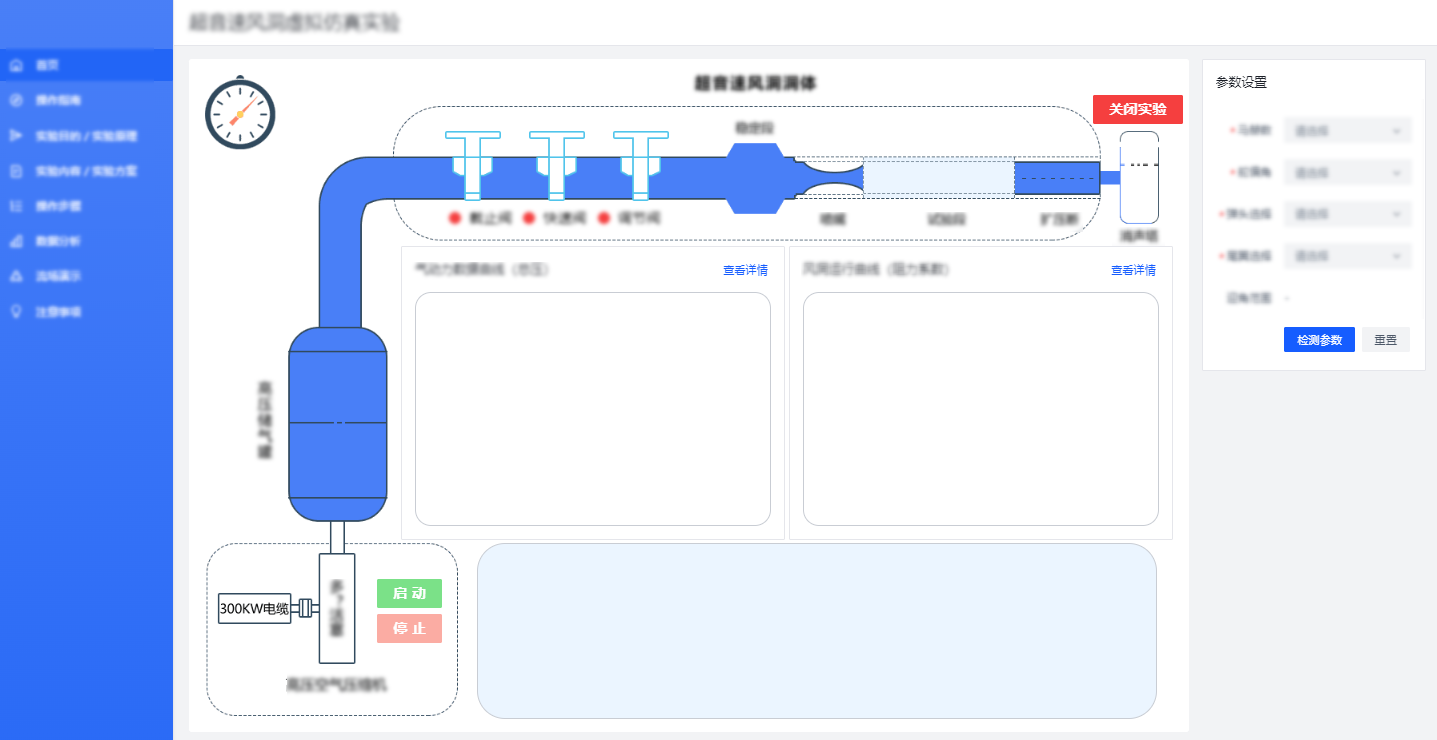Click the lightbulb icon at sidebar bottom
1437x740 pixels.
[15, 312]
